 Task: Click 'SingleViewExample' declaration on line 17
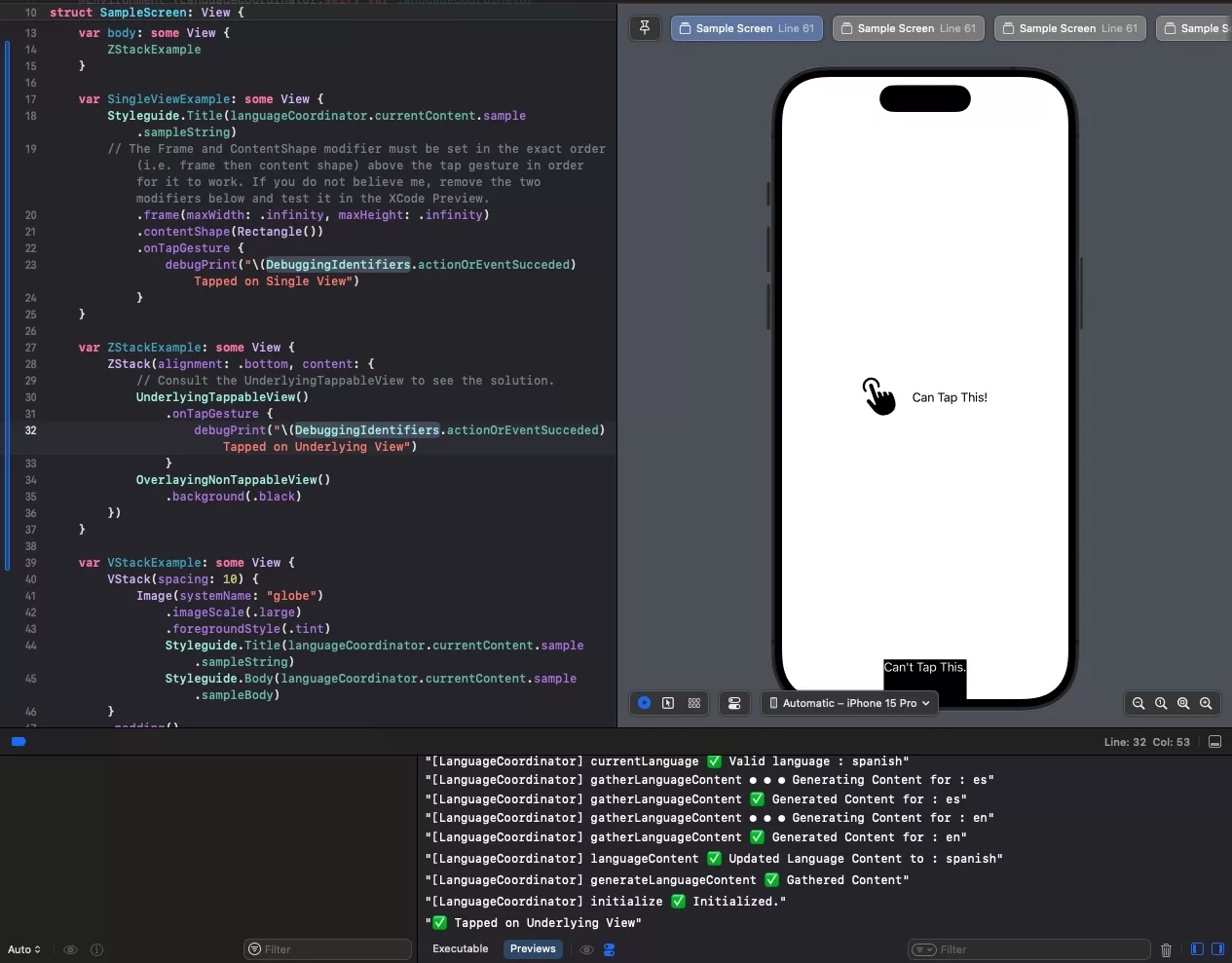coord(168,99)
